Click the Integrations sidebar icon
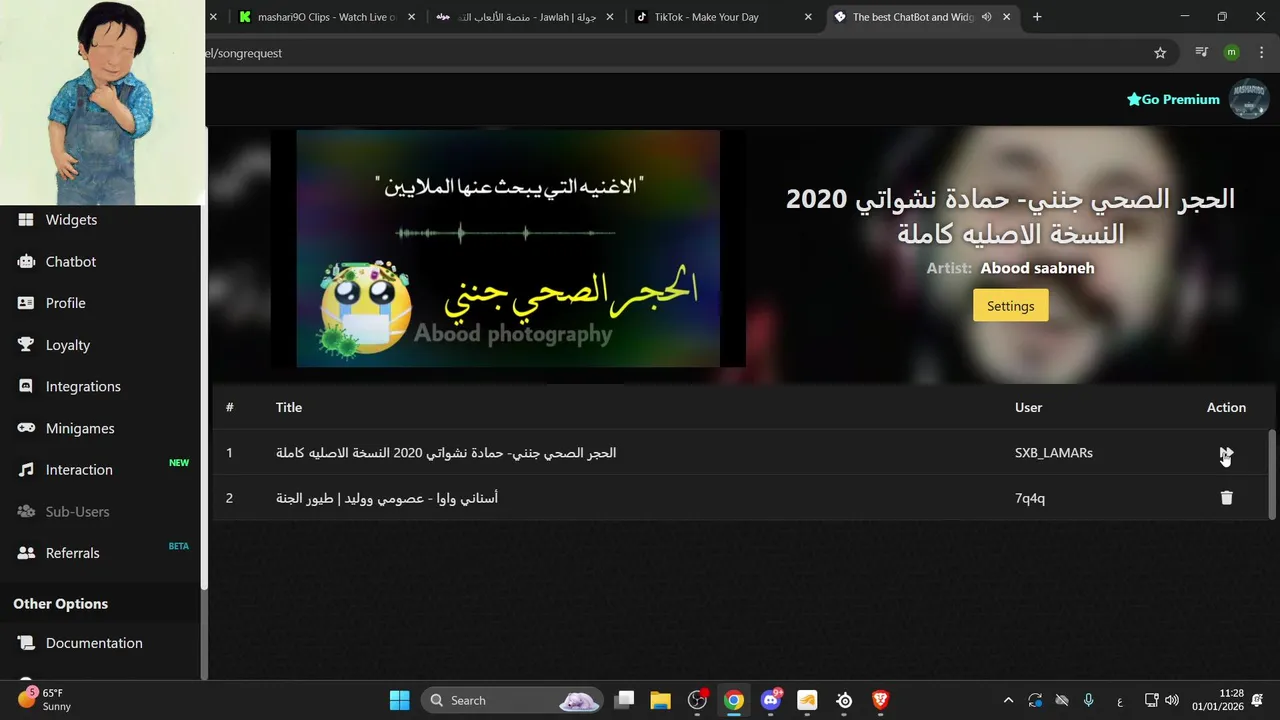Screen dimensions: 1280x720 [x=26, y=386]
